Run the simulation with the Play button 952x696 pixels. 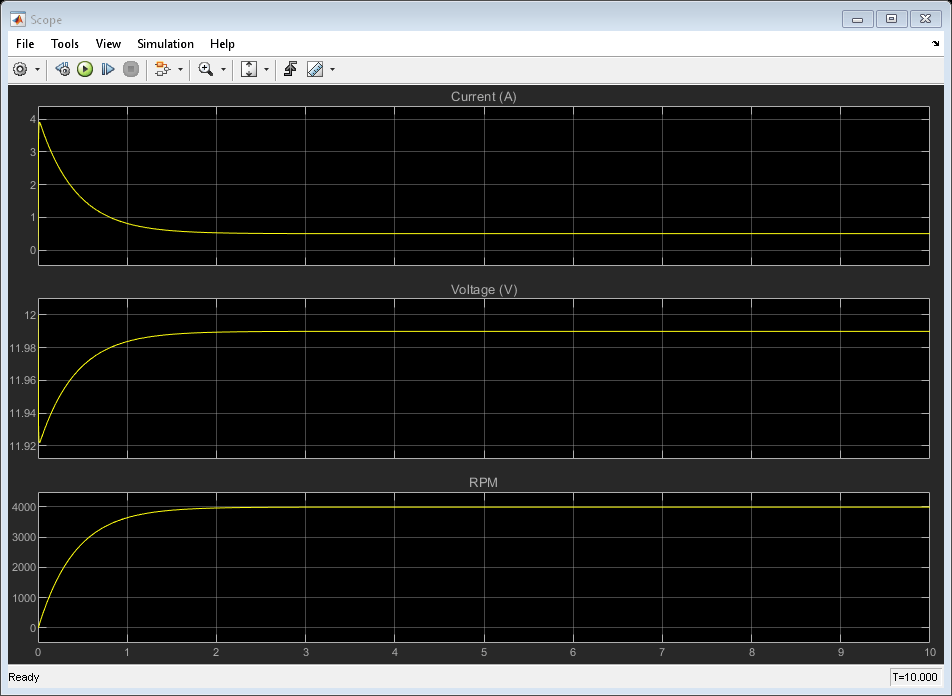85,69
